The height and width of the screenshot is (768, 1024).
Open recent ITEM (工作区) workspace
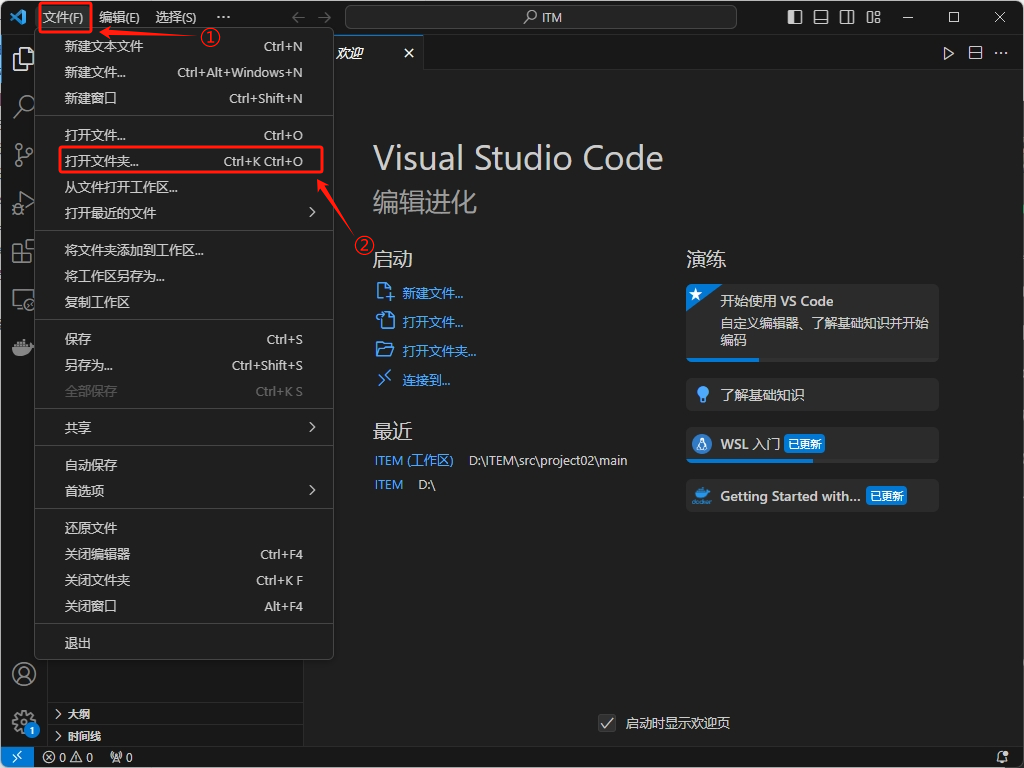(414, 460)
